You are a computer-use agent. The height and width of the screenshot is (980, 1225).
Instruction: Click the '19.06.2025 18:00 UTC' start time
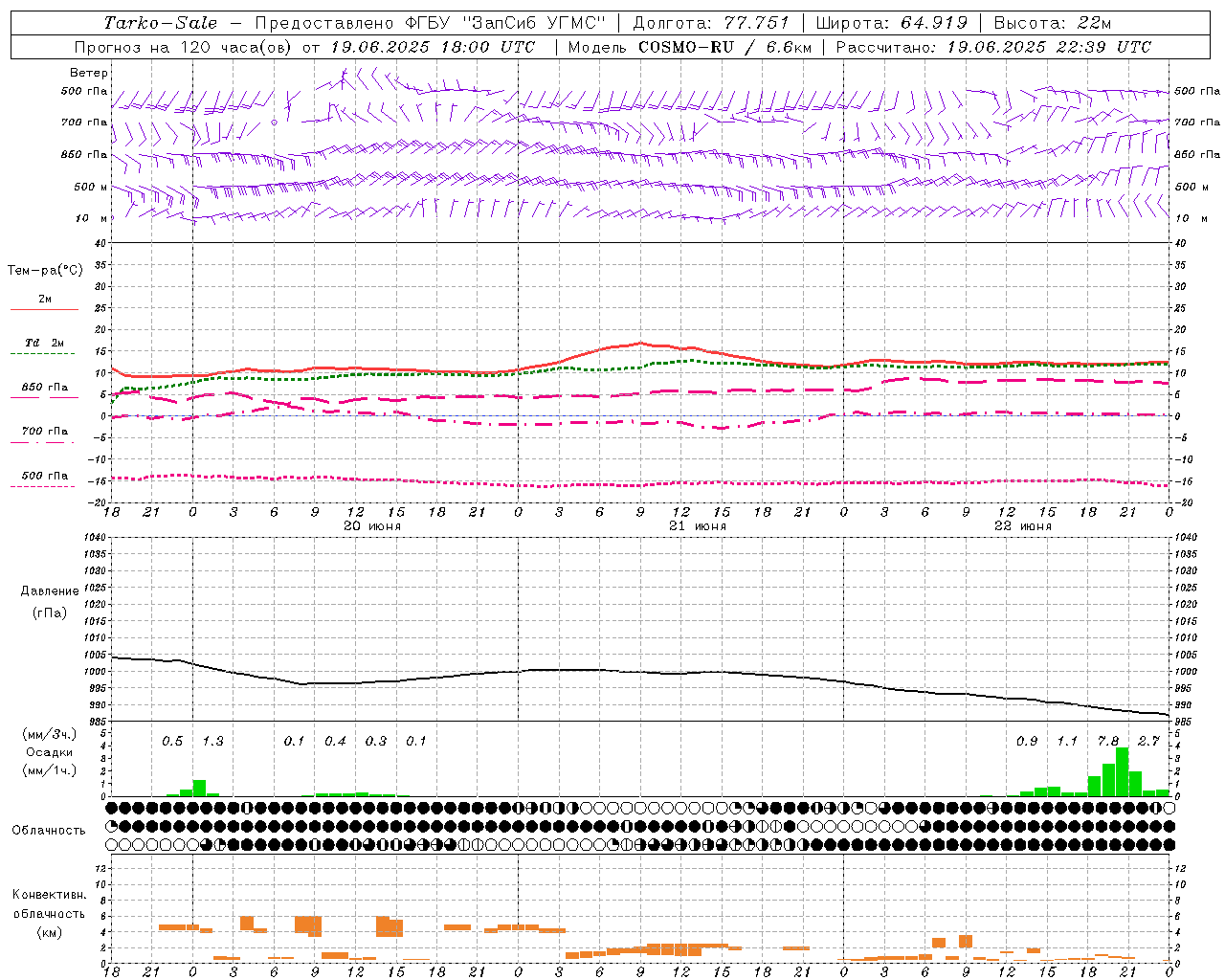coord(433,47)
